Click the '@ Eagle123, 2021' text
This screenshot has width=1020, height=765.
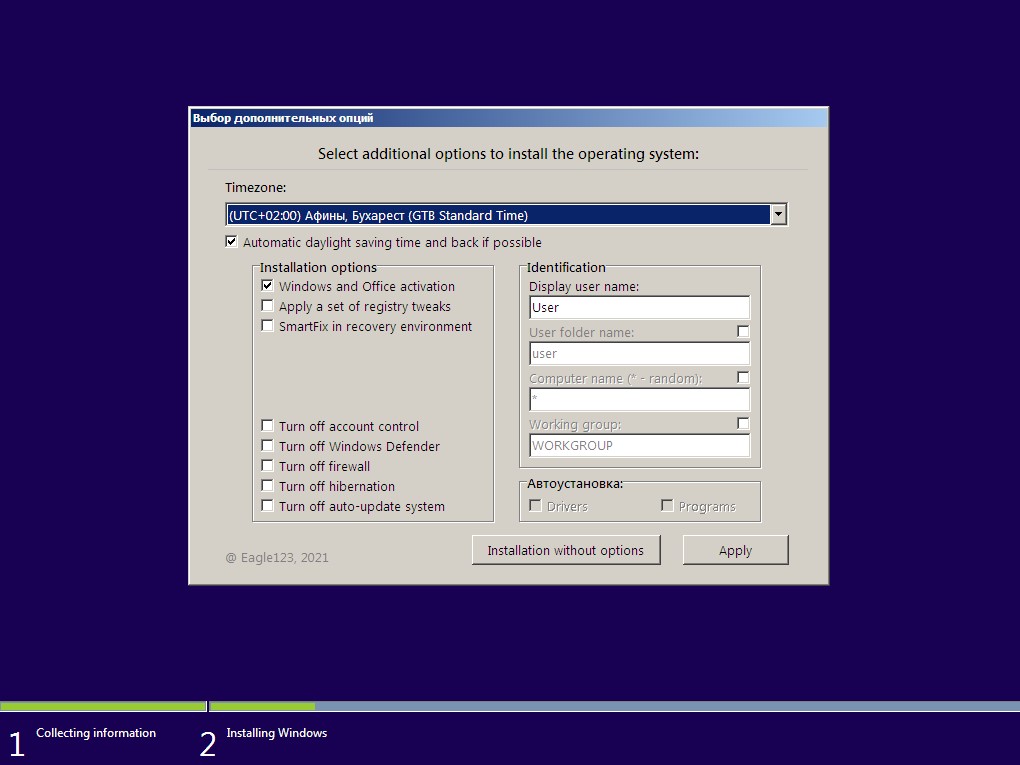(277, 557)
